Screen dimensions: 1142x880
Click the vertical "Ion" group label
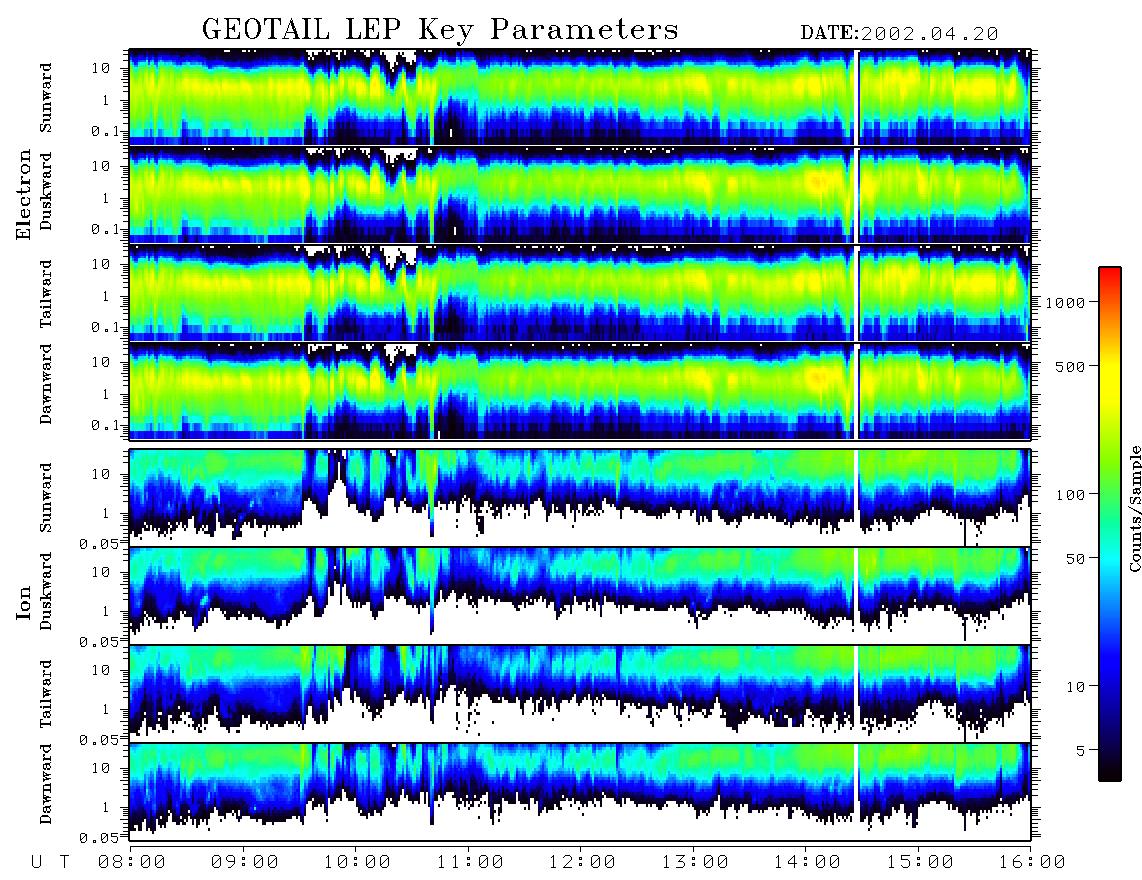click(24, 602)
